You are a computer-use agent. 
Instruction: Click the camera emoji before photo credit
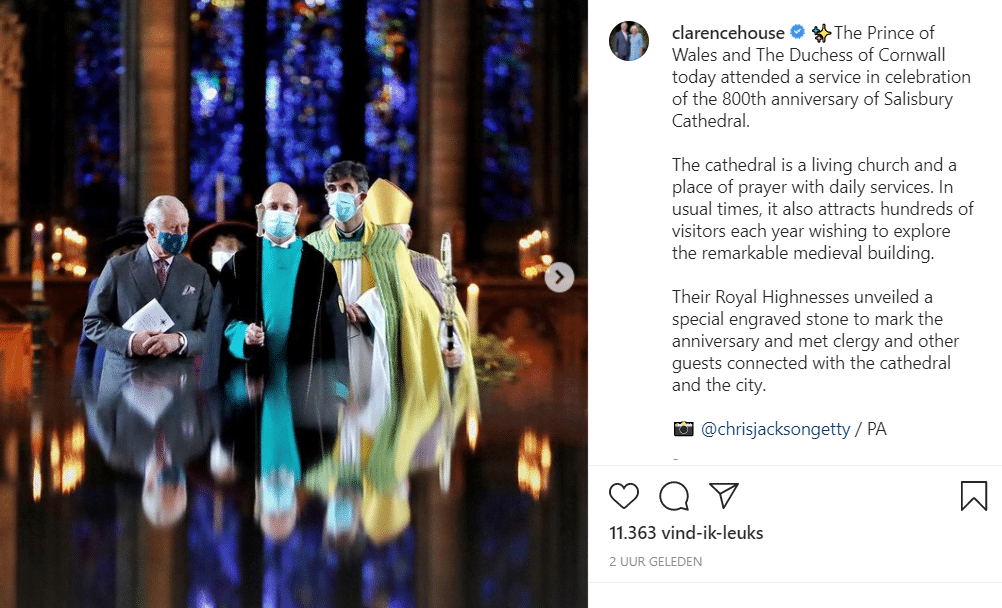tap(683, 429)
